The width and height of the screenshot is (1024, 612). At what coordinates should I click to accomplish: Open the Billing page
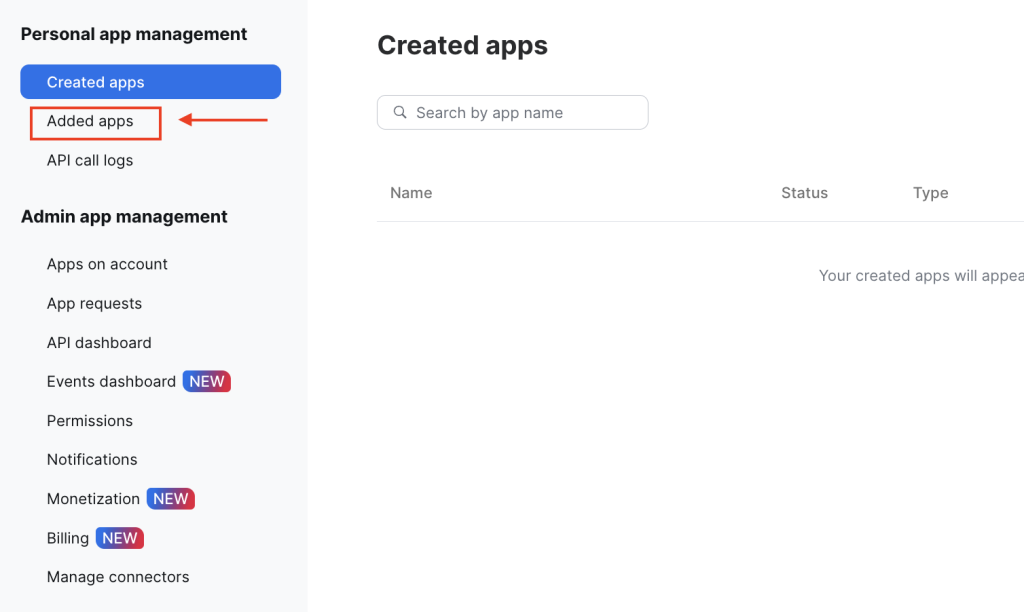pyautogui.click(x=68, y=538)
